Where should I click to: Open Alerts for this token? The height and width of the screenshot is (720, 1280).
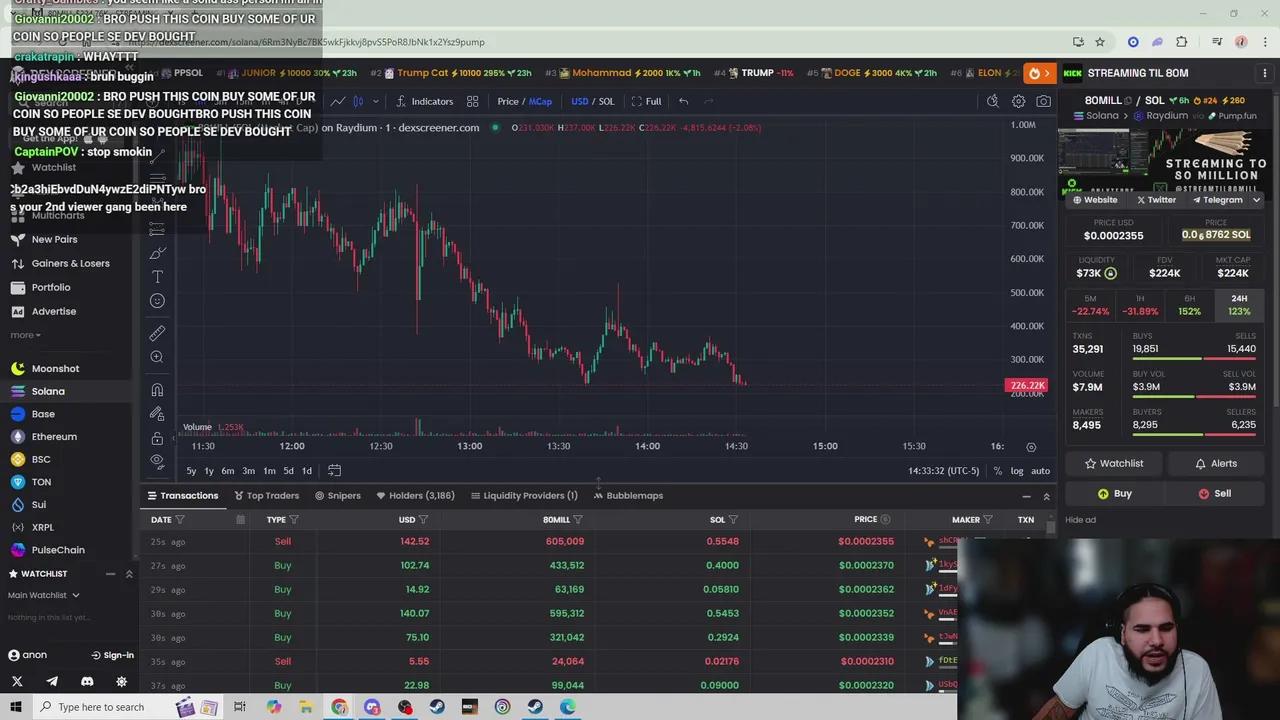(1216, 463)
